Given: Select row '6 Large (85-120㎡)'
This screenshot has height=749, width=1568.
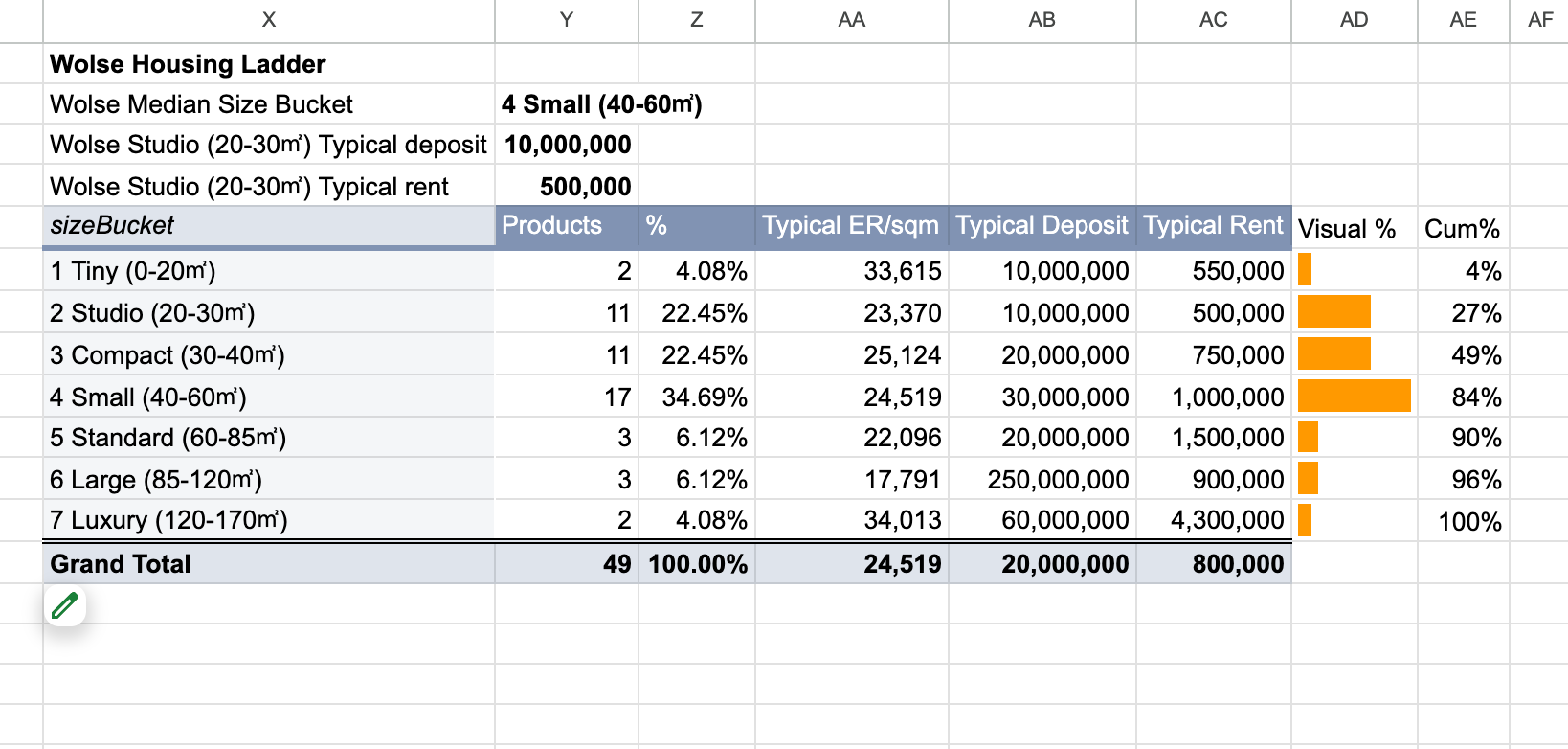Looking at the screenshot, I should 269,480.
